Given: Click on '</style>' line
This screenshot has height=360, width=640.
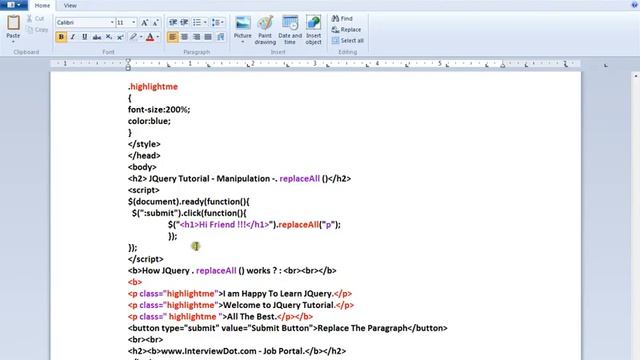Looking at the screenshot, I should pos(144,144).
